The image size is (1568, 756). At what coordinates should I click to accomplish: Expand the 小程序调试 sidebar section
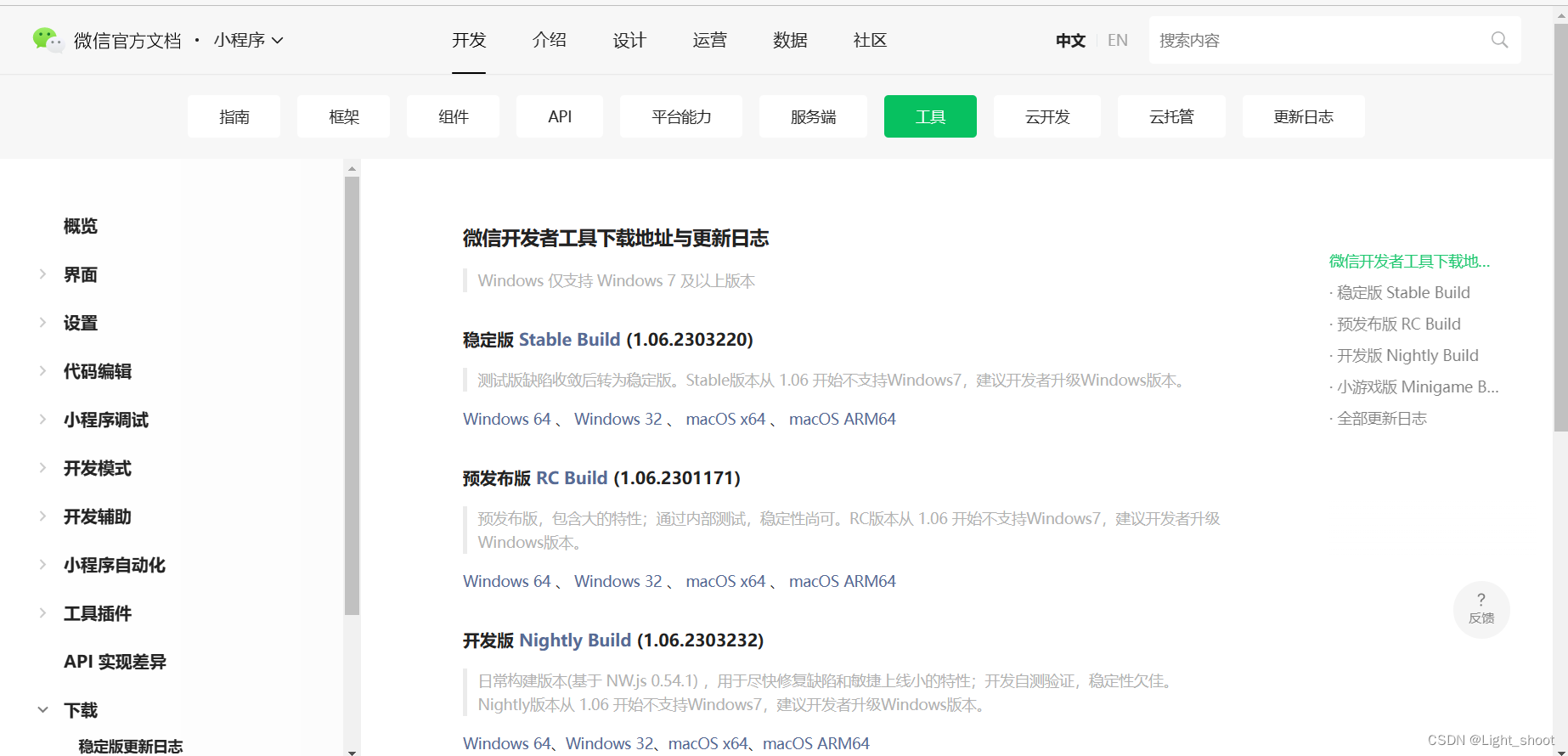42,420
